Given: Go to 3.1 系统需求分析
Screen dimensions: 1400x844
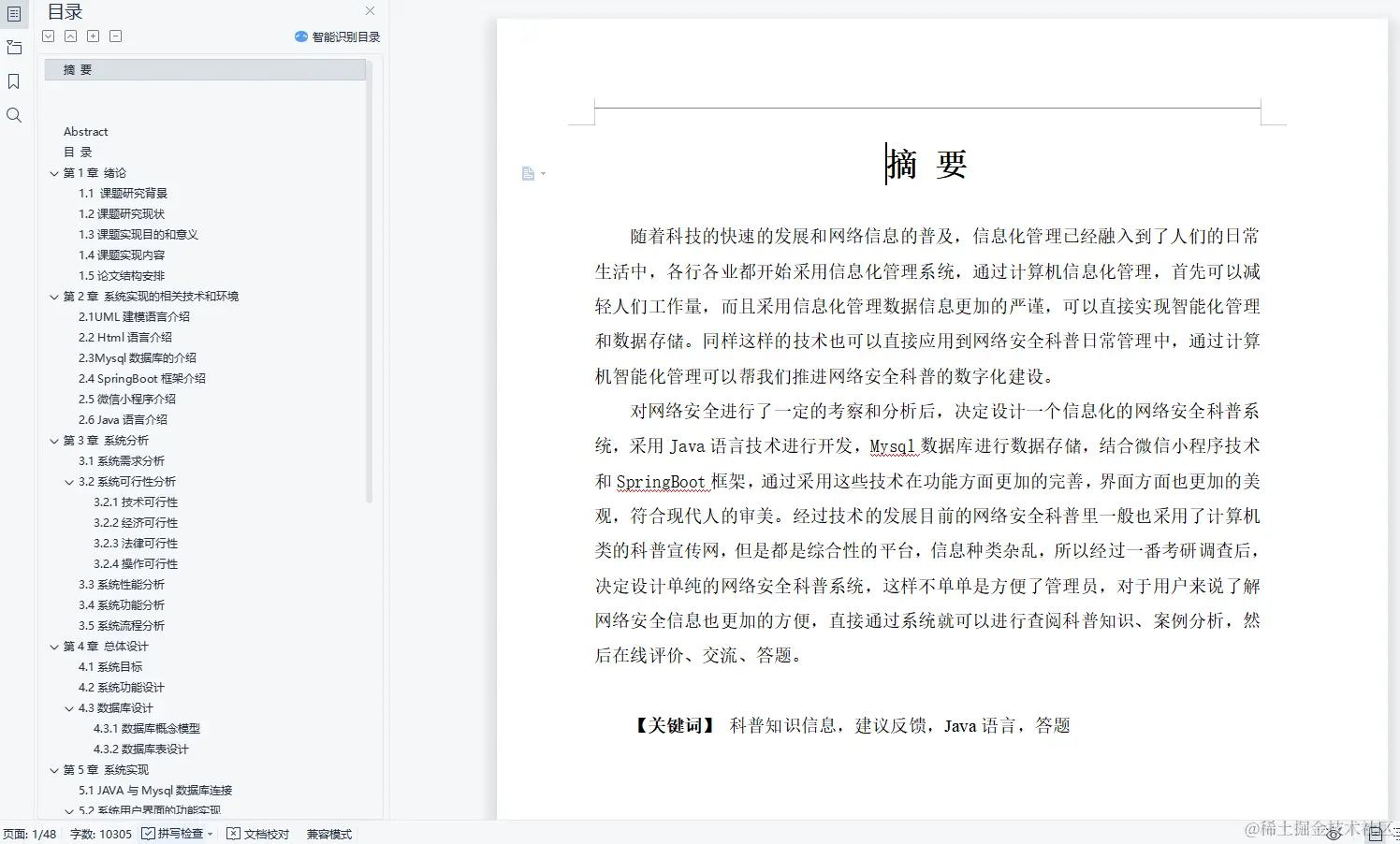Looking at the screenshot, I should point(122,461).
